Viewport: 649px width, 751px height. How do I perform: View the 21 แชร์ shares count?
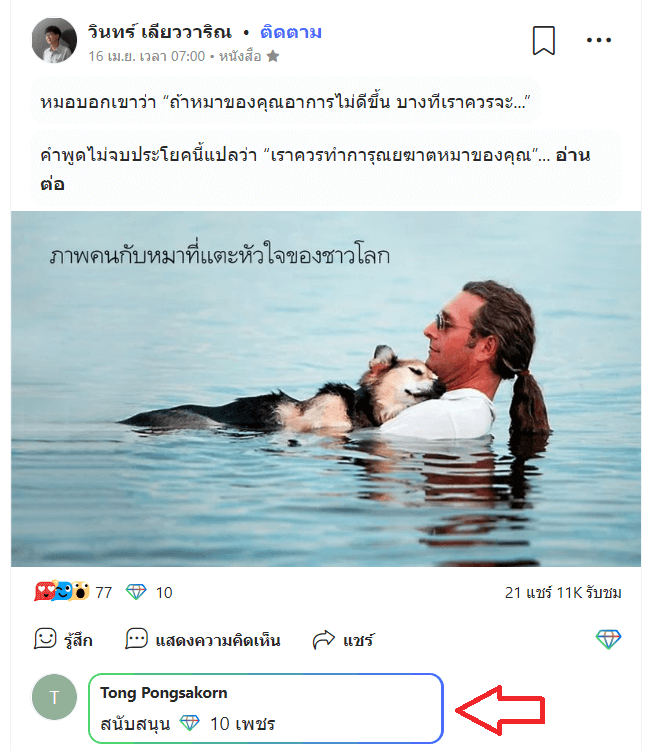tap(528, 592)
